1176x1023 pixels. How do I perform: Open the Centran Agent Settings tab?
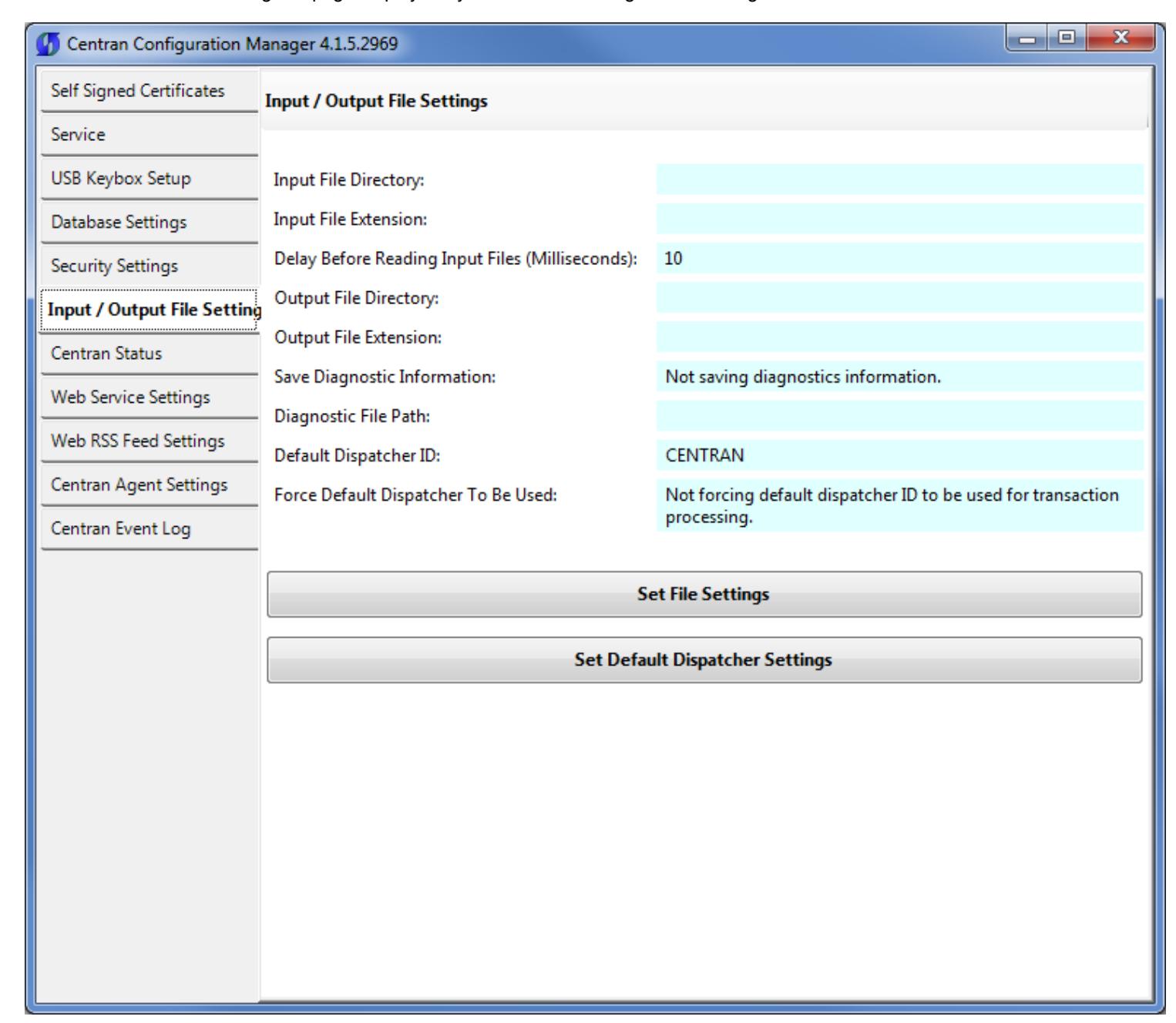(x=150, y=486)
